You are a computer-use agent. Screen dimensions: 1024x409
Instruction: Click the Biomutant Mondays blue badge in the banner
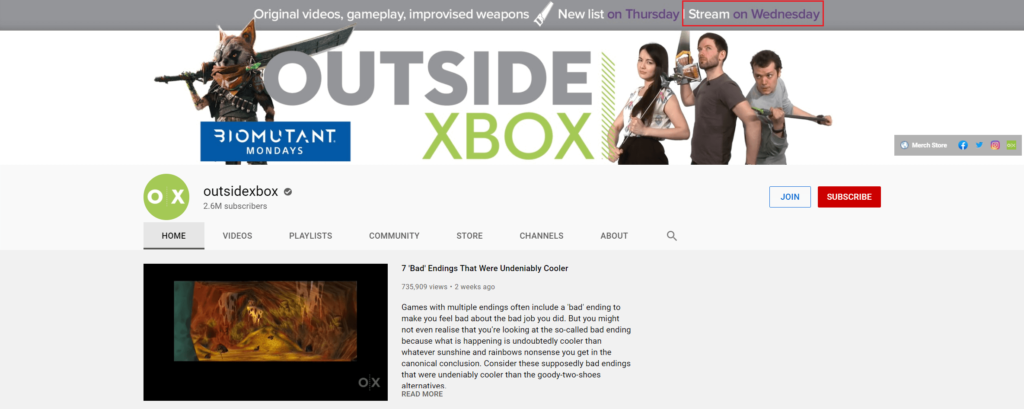coord(275,141)
